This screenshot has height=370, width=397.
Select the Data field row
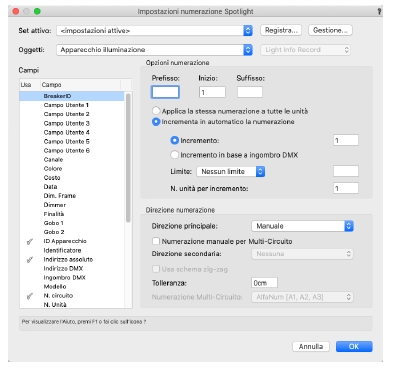[72, 187]
